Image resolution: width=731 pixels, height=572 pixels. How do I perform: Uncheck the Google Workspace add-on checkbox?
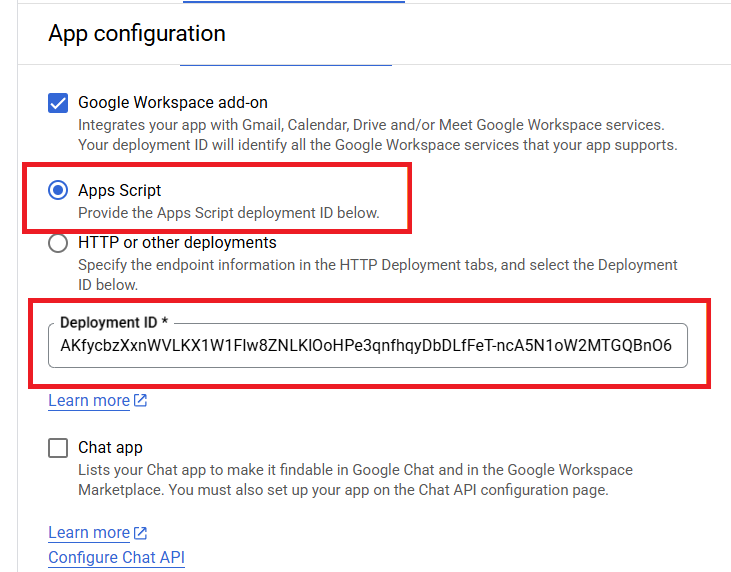[x=58, y=103]
